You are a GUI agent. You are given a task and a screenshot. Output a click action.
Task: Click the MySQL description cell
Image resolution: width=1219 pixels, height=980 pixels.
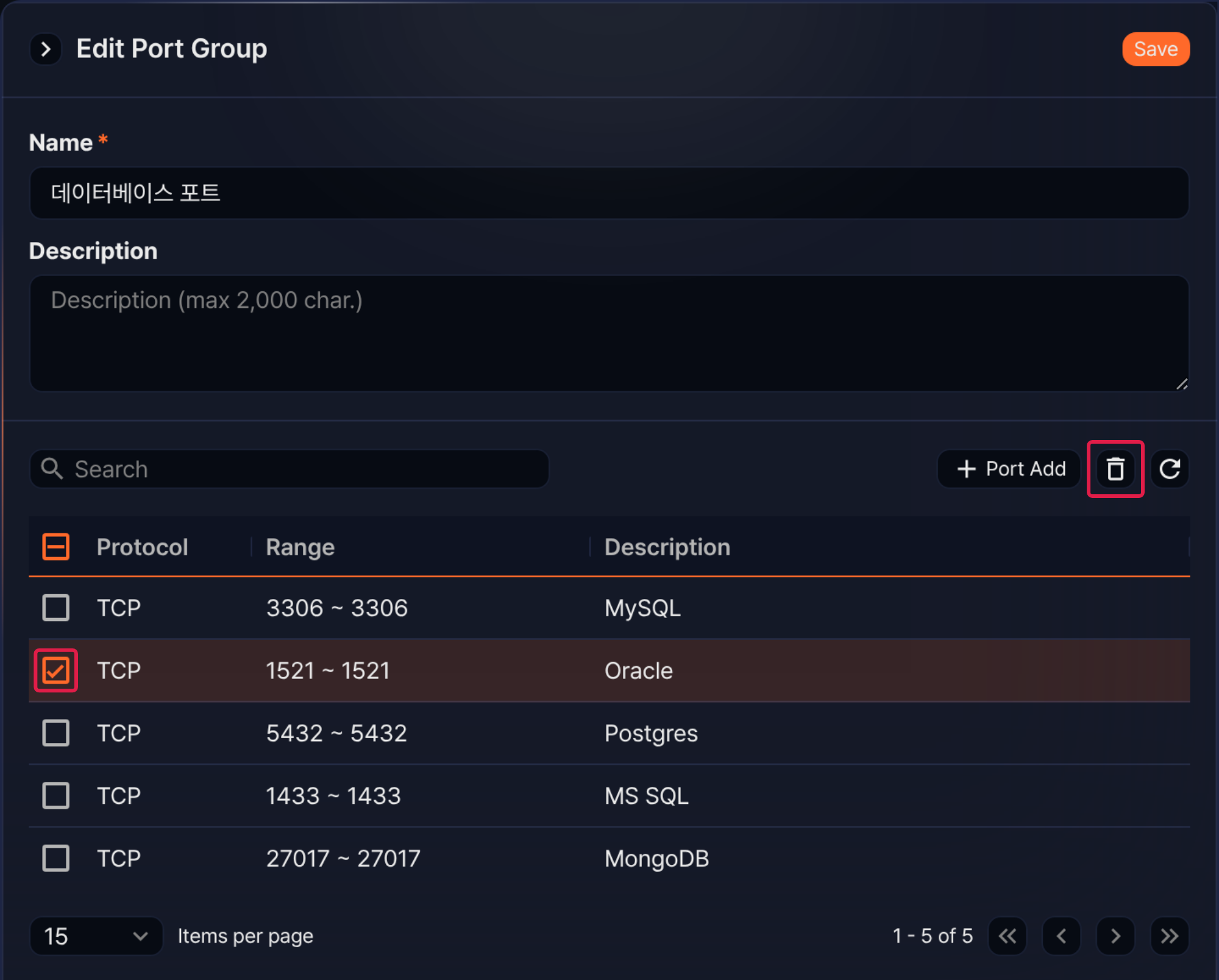(642, 608)
